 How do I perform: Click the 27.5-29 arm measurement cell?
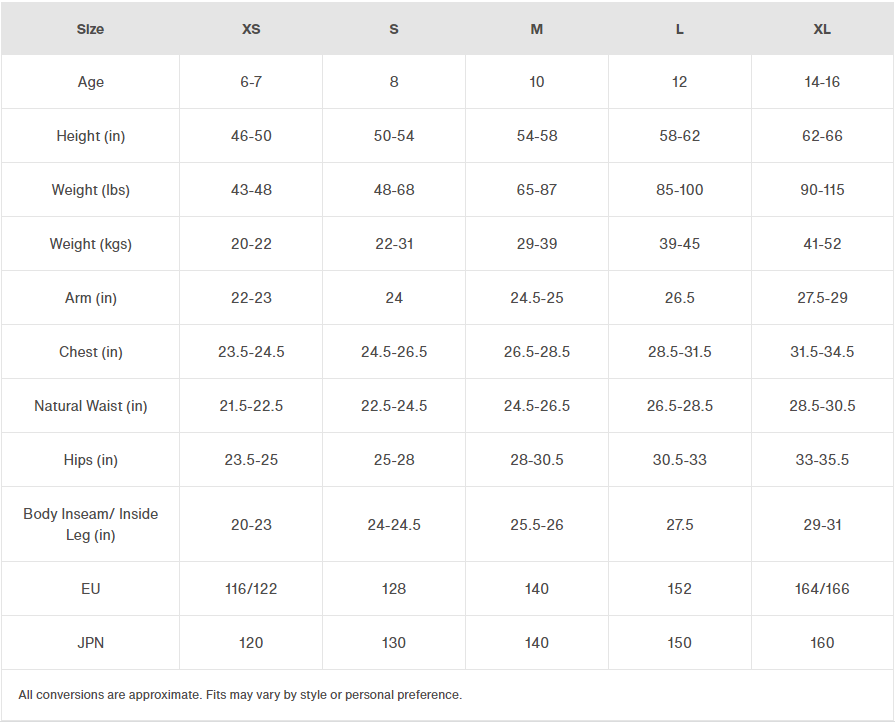(x=822, y=298)
